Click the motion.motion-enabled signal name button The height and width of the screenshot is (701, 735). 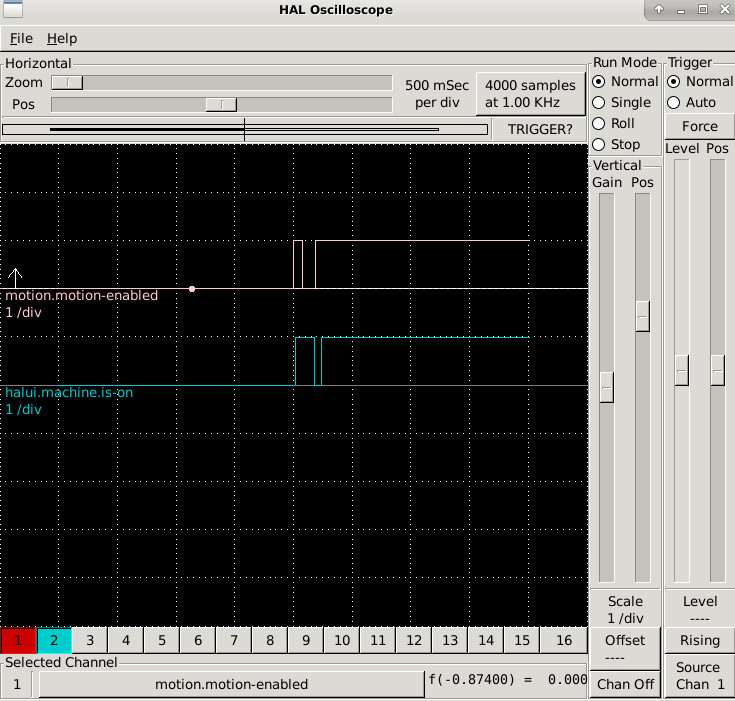231,684
